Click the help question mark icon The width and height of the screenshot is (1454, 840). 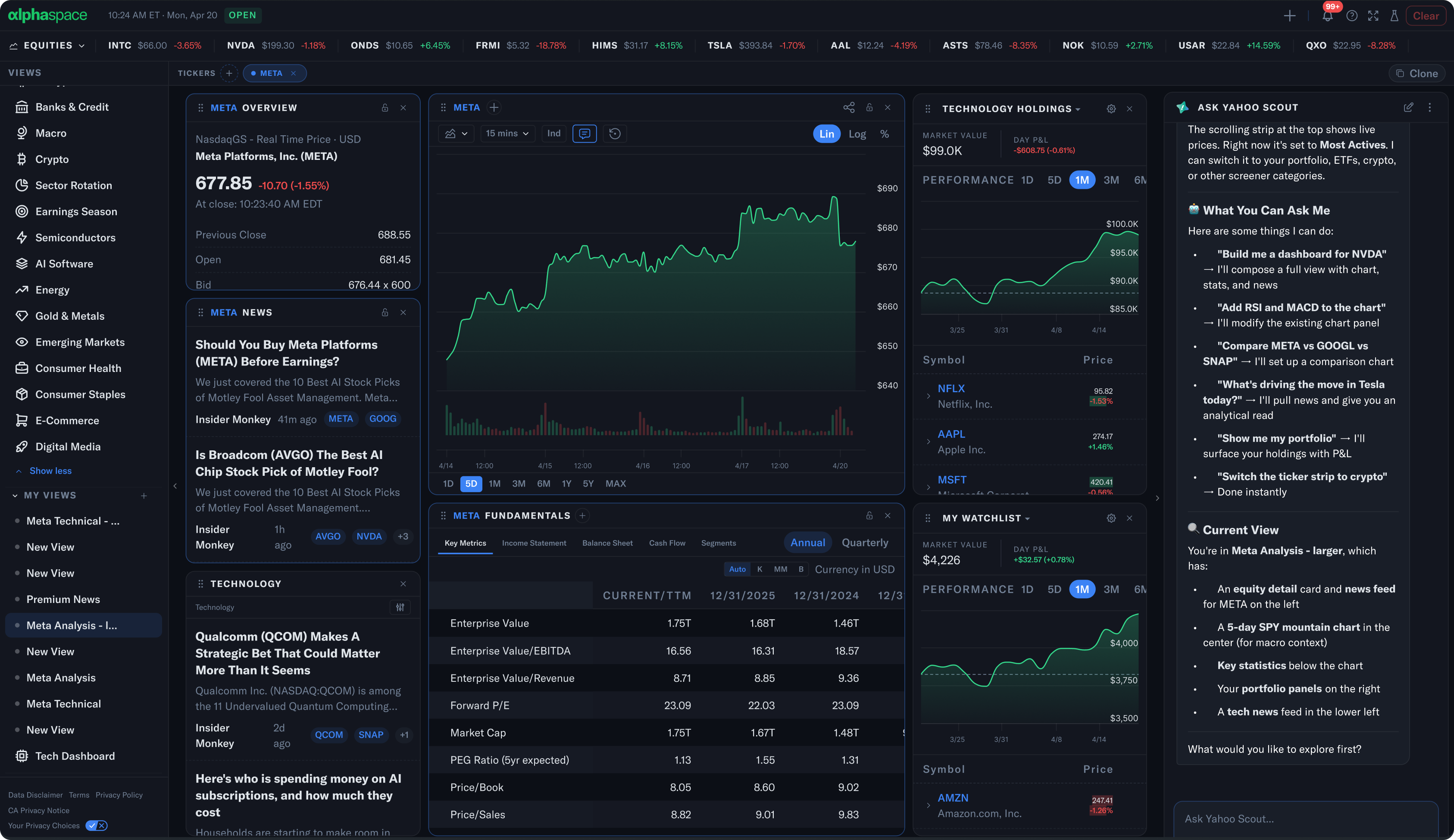tap(1351, 16)
